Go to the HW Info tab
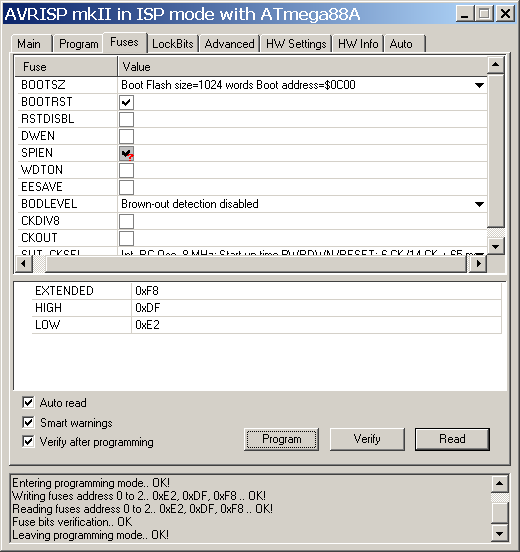 click(358, 44)
